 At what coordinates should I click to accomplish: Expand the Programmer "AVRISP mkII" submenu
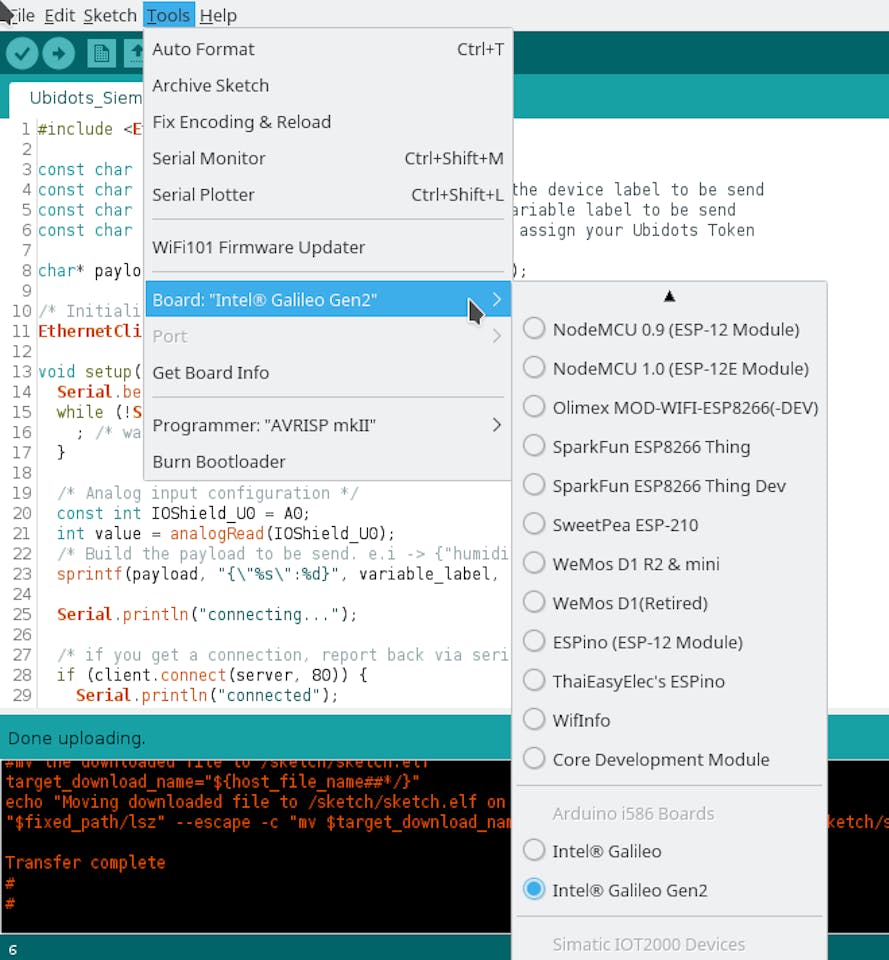[x=328, y=425]
